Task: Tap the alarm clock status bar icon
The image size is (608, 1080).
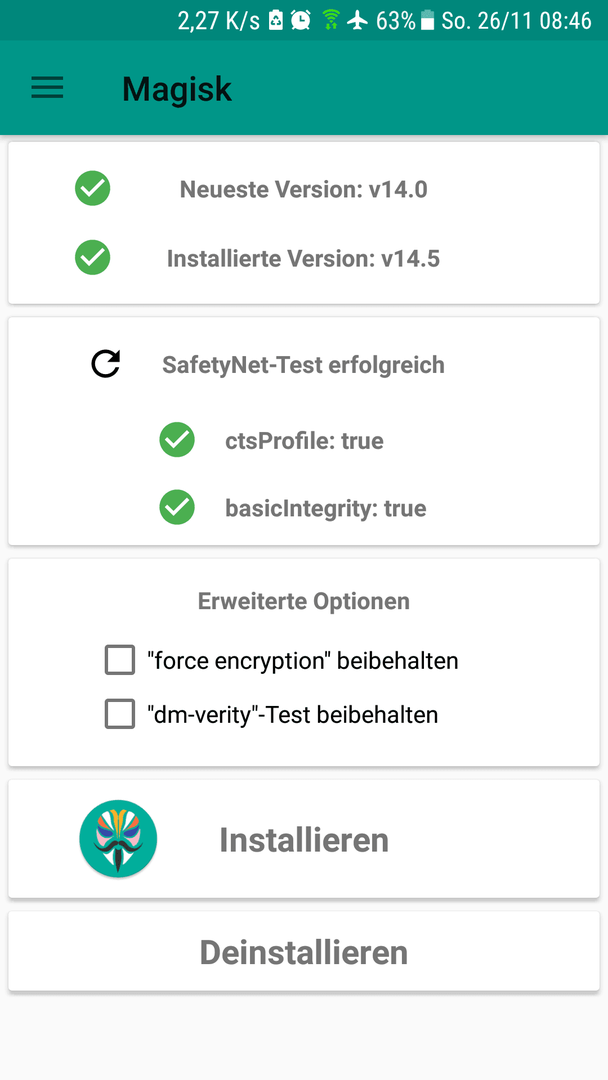Action: [301, 20]
